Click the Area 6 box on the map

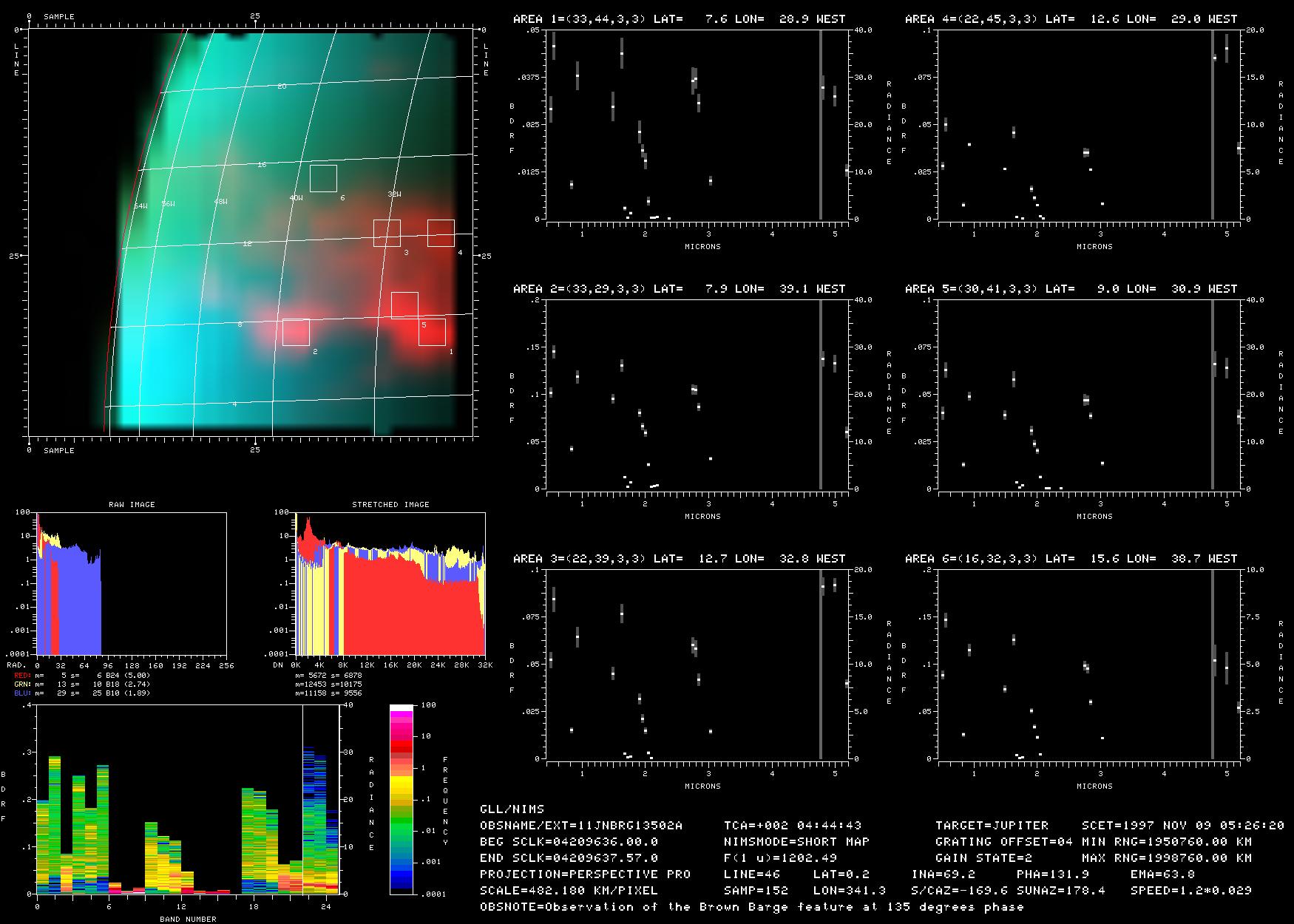pyautogui.click(x=323, y=178)
